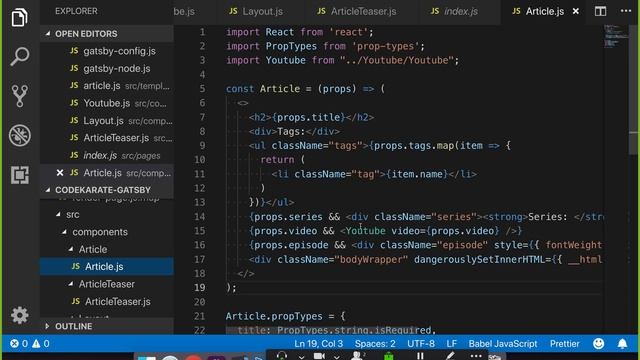Collapse the Open Editors section
The height and width of the screenshot is (360, 640).
coord(48,33)
